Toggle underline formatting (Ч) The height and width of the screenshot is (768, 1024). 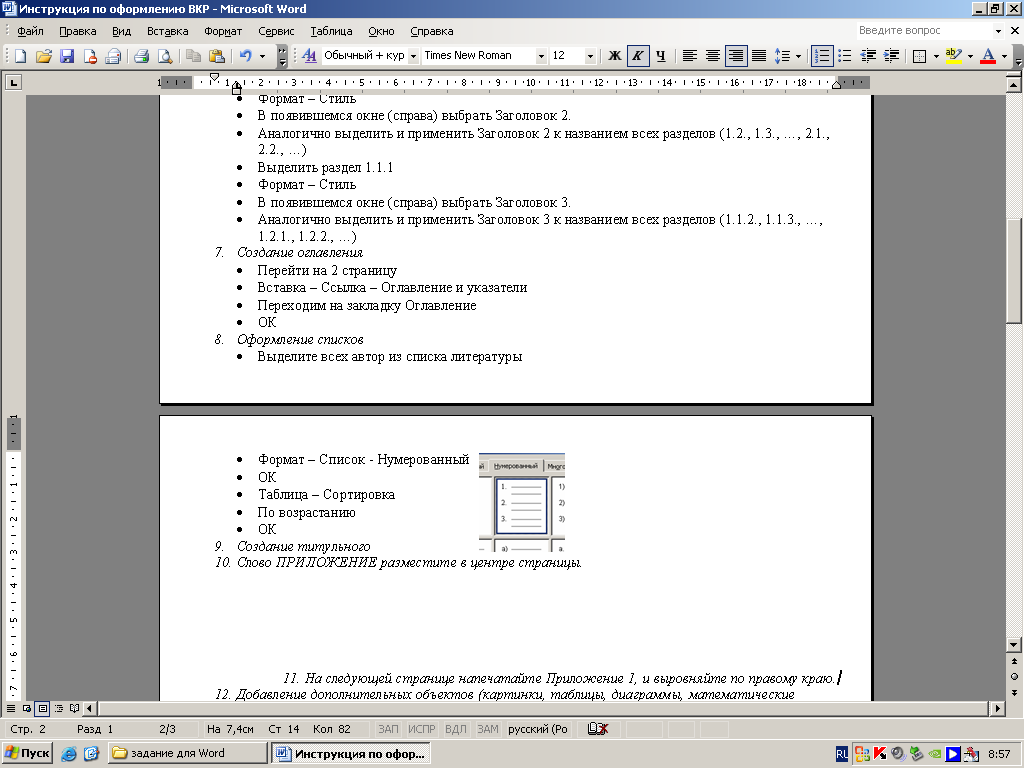(x=661, y=56)
